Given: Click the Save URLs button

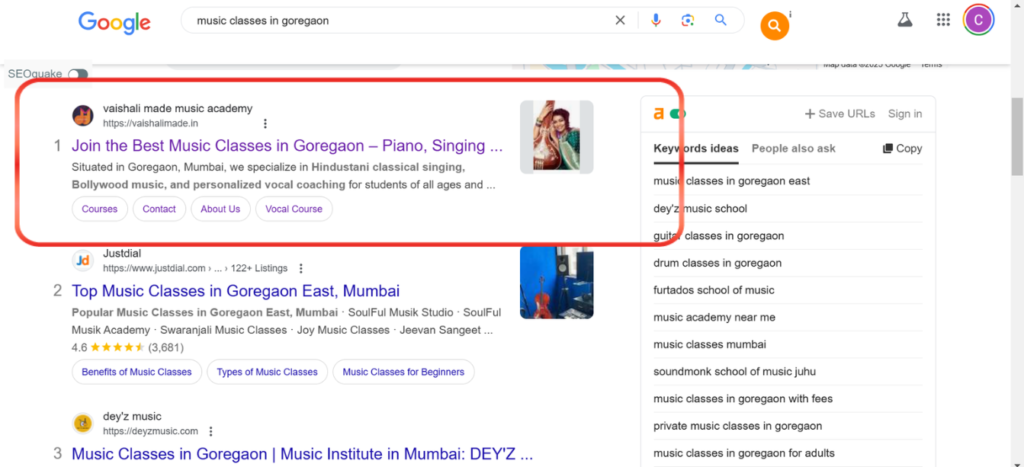Looking at the screenshot, I should coord(840,114).
